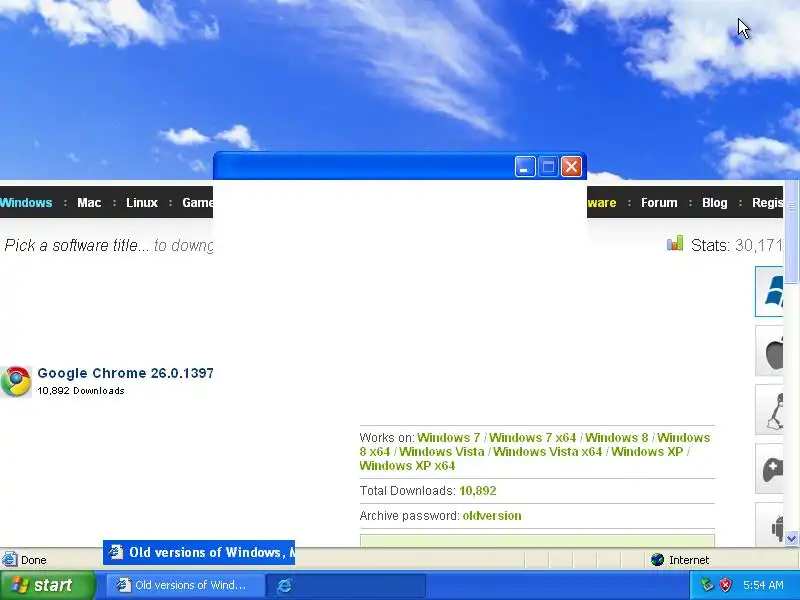Click the Internet security zone indicator
This screenshot has width=800, height=600.
(x=680, y=560)
